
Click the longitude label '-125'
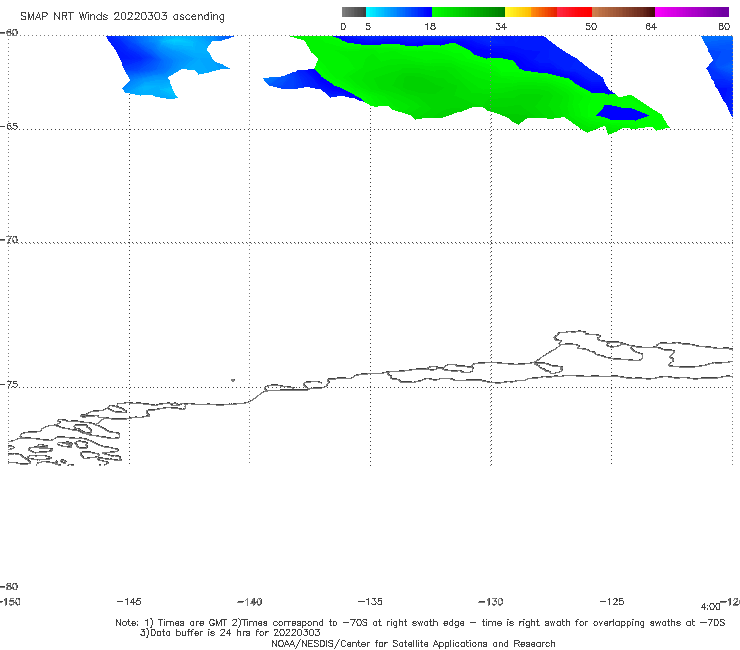[x=612, y=601]
